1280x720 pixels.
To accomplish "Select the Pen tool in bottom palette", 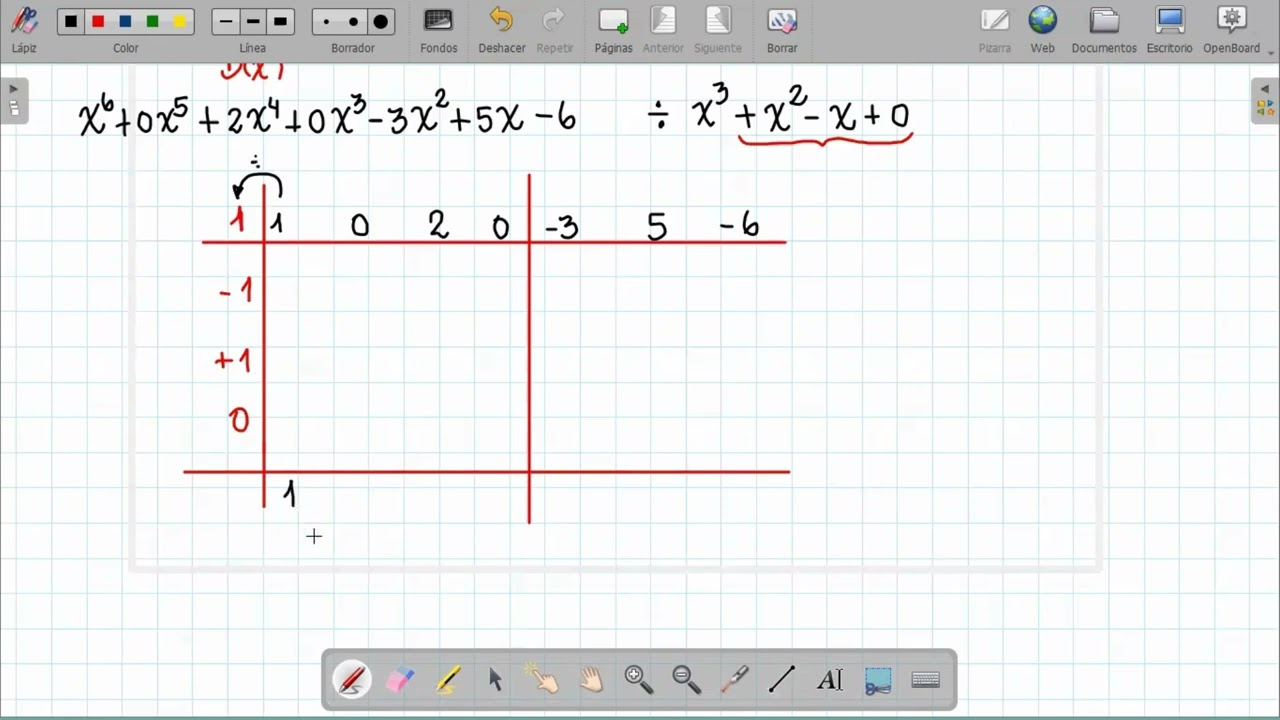I will pyautogui.click(x=352, y=680).
